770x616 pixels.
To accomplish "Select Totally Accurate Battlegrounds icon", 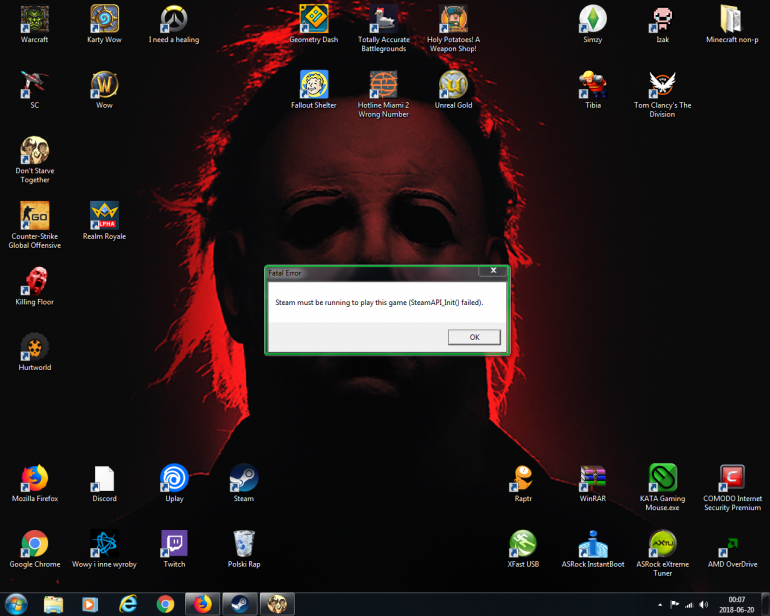I will pyautogui.click(x=384, y=28).
